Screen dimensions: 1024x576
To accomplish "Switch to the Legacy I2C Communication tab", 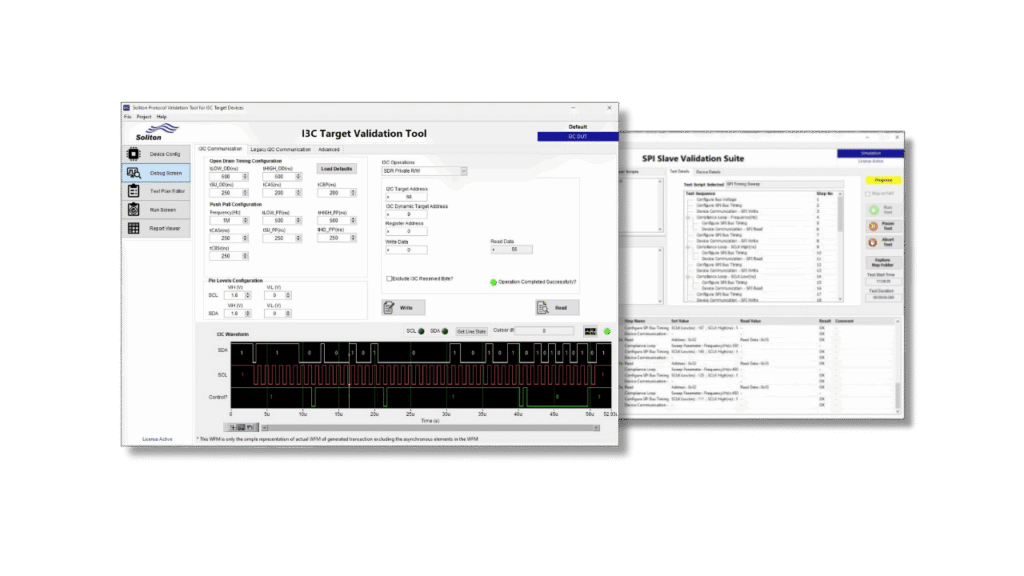I will (281, 149).
